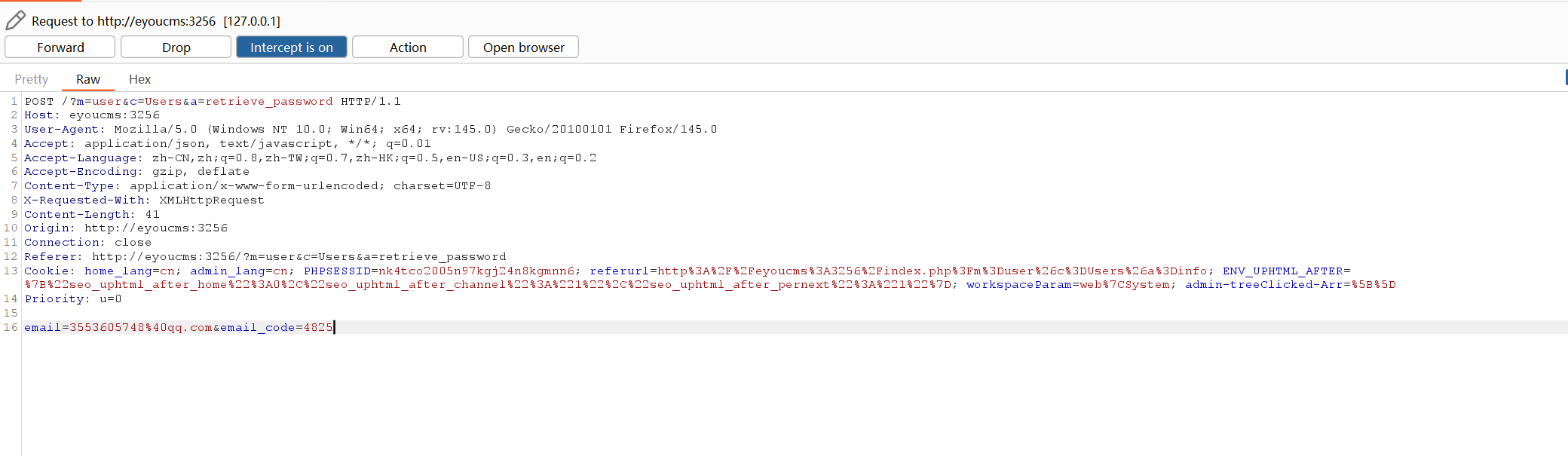
Task: Click the ENV_UPHTML_AFTER cookie name
Action: pyautogui.click(x=1283, y=271)
